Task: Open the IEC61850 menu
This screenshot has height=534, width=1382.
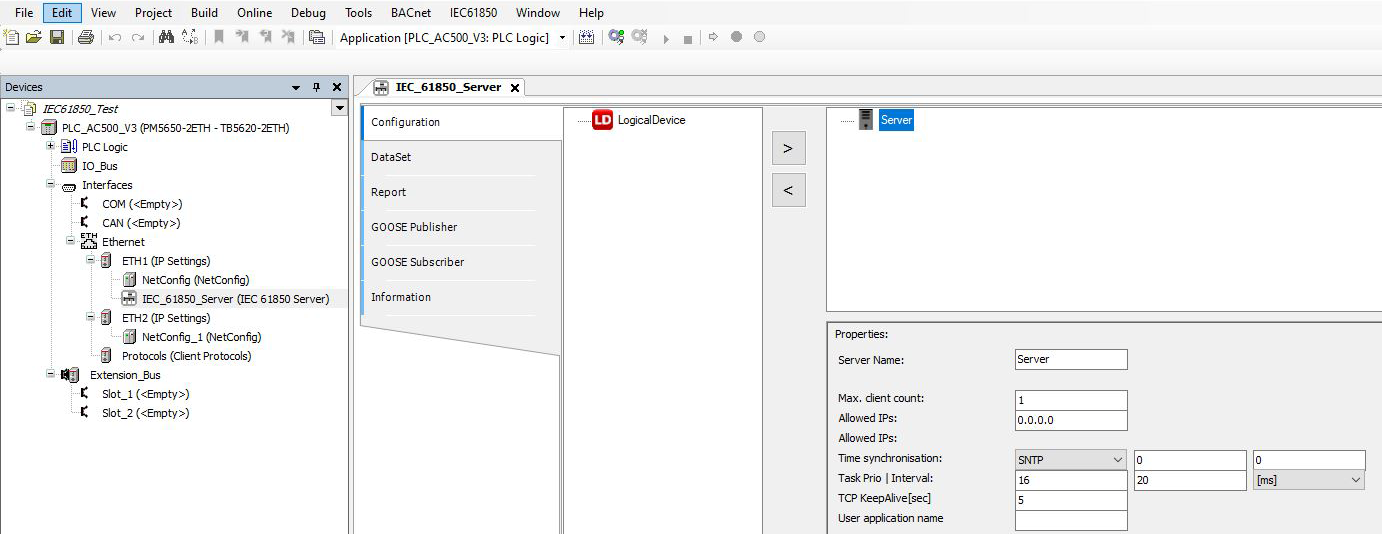Action: (475, 13)
